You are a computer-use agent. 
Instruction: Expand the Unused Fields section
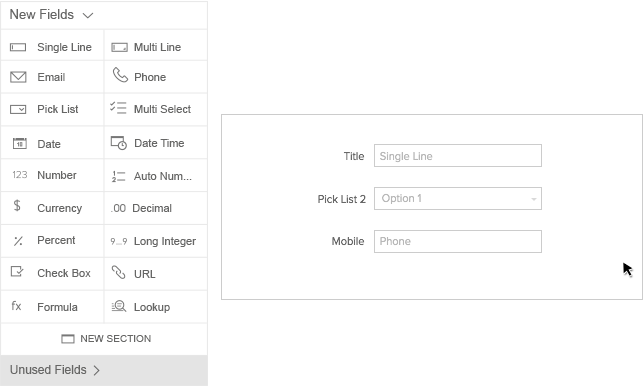55,370
